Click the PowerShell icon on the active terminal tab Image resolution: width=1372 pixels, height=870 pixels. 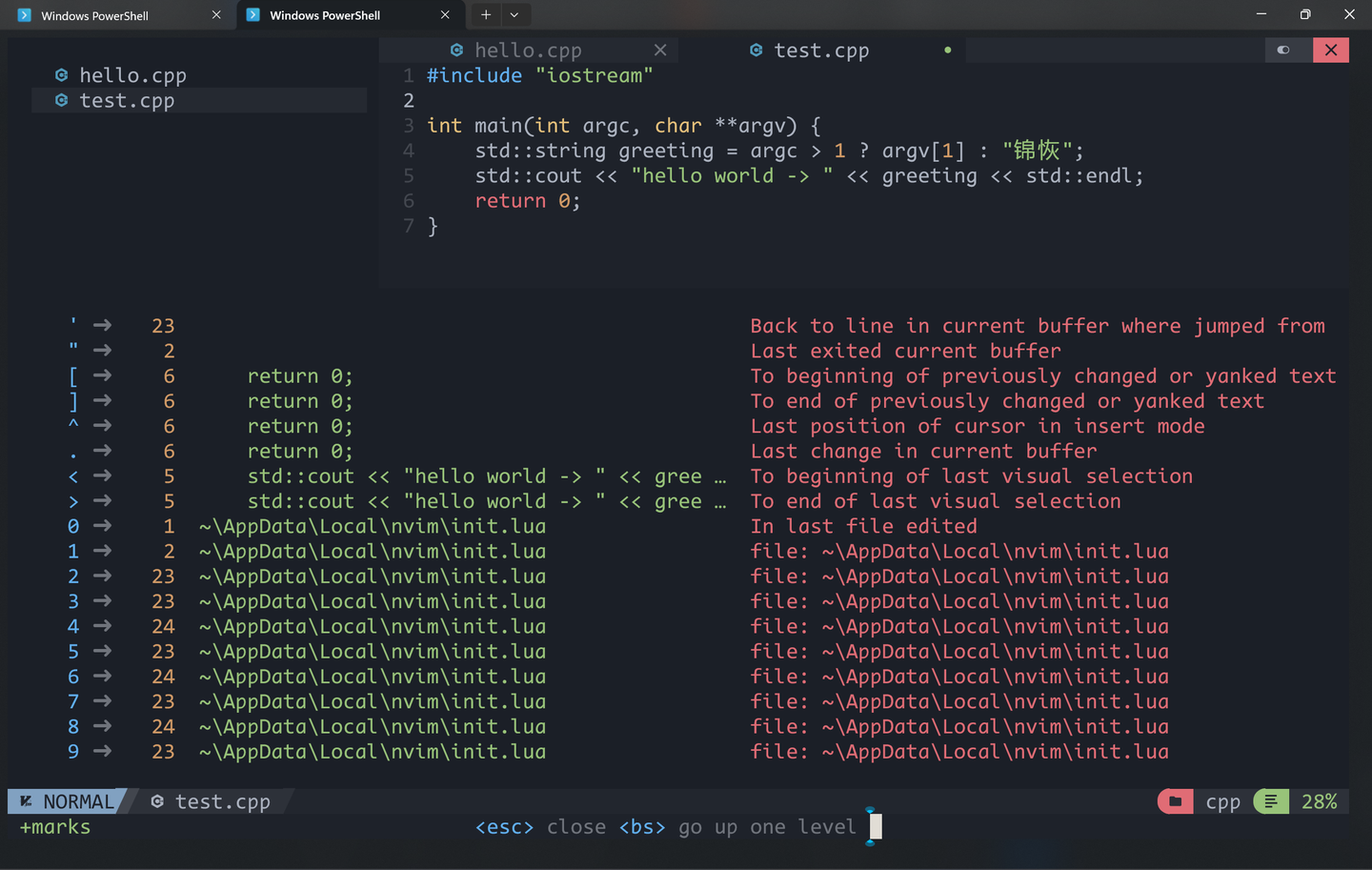(x=253, y=14)
